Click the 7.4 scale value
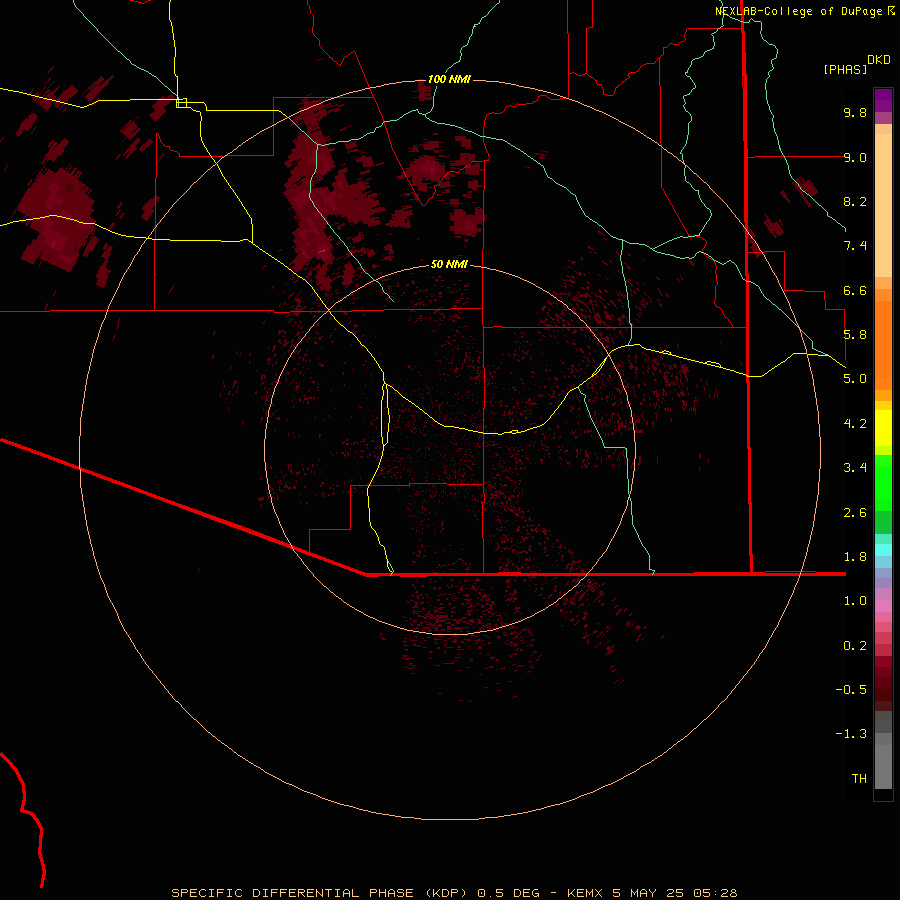This screenshot has width=900, height=900. 855,246
